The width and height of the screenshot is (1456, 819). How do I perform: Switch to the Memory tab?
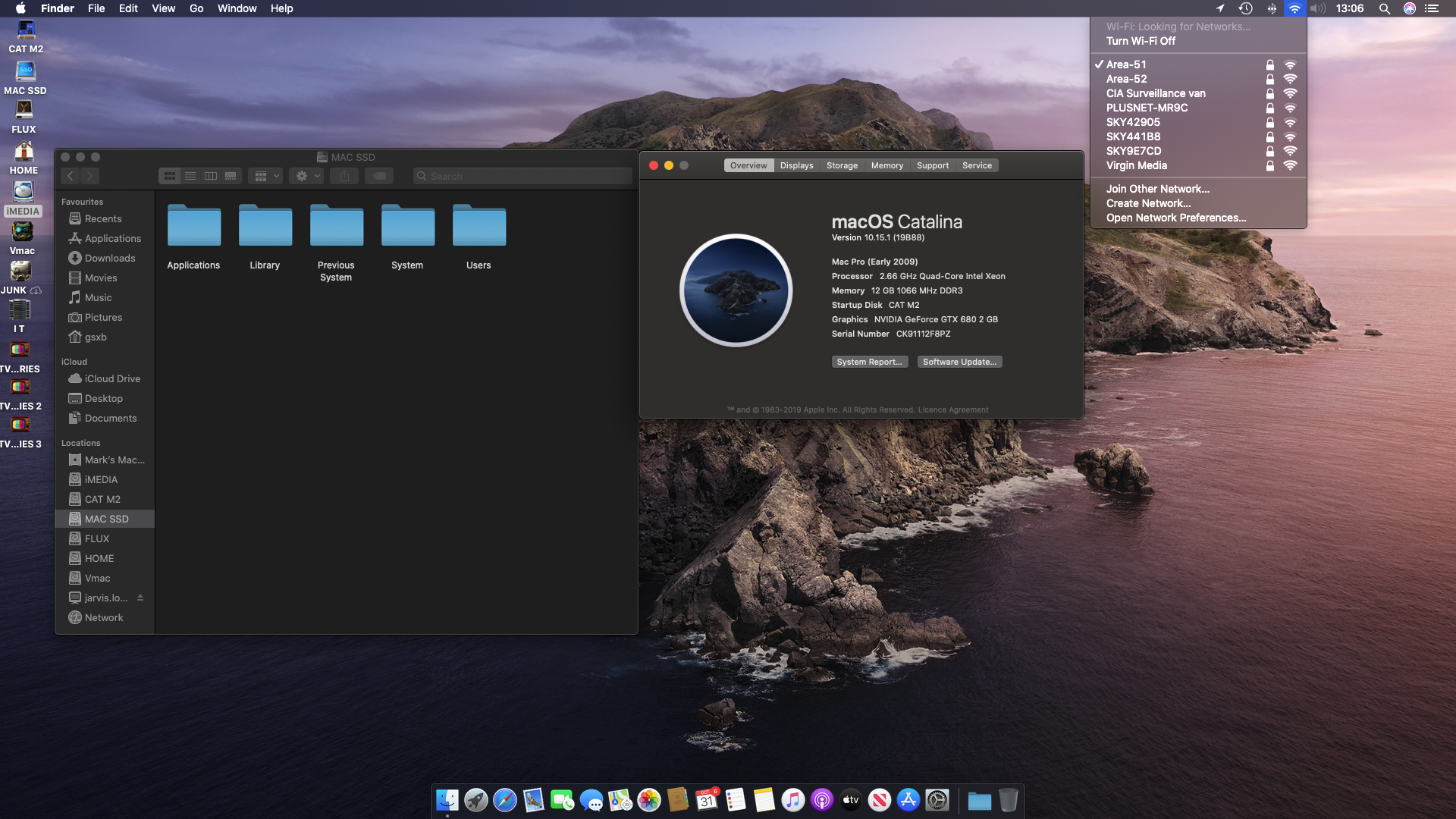[887, 165]
